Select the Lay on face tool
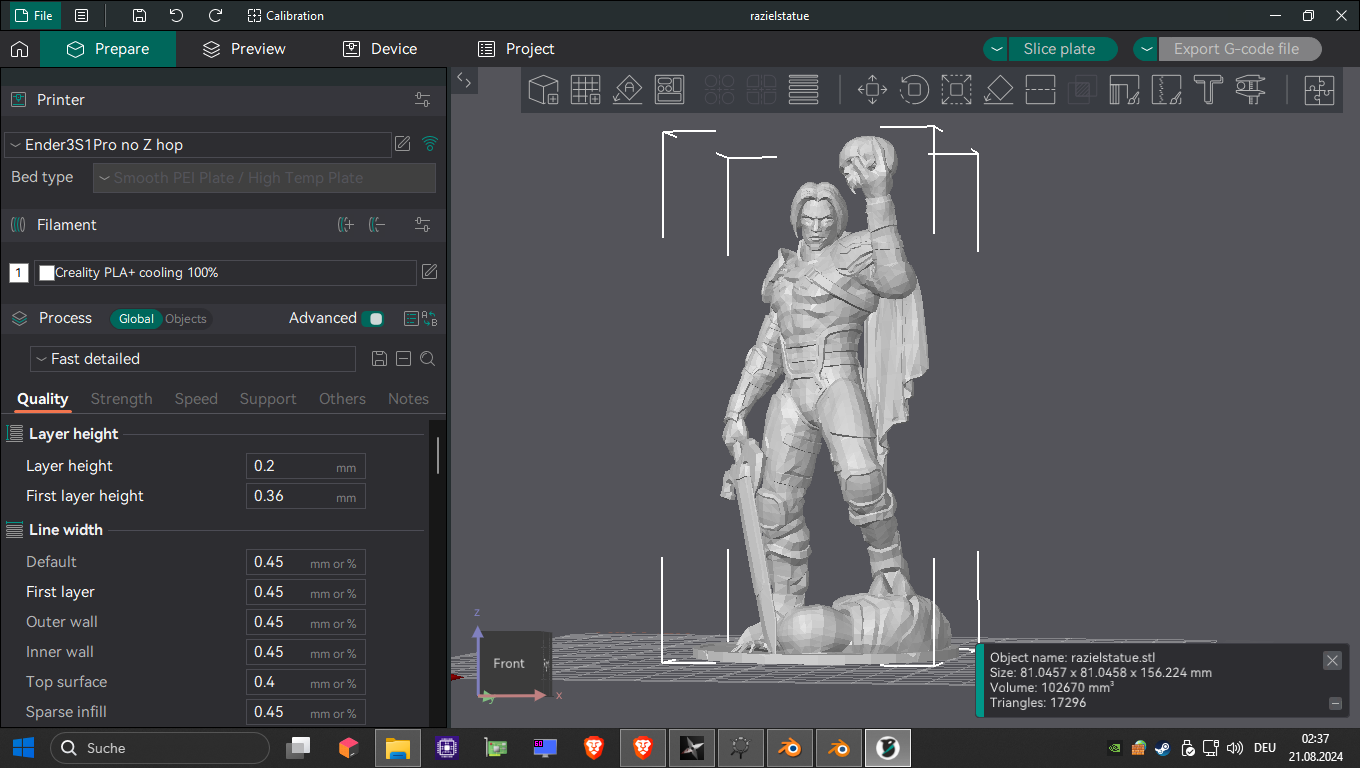The image size is (1360, 768). 998,90
